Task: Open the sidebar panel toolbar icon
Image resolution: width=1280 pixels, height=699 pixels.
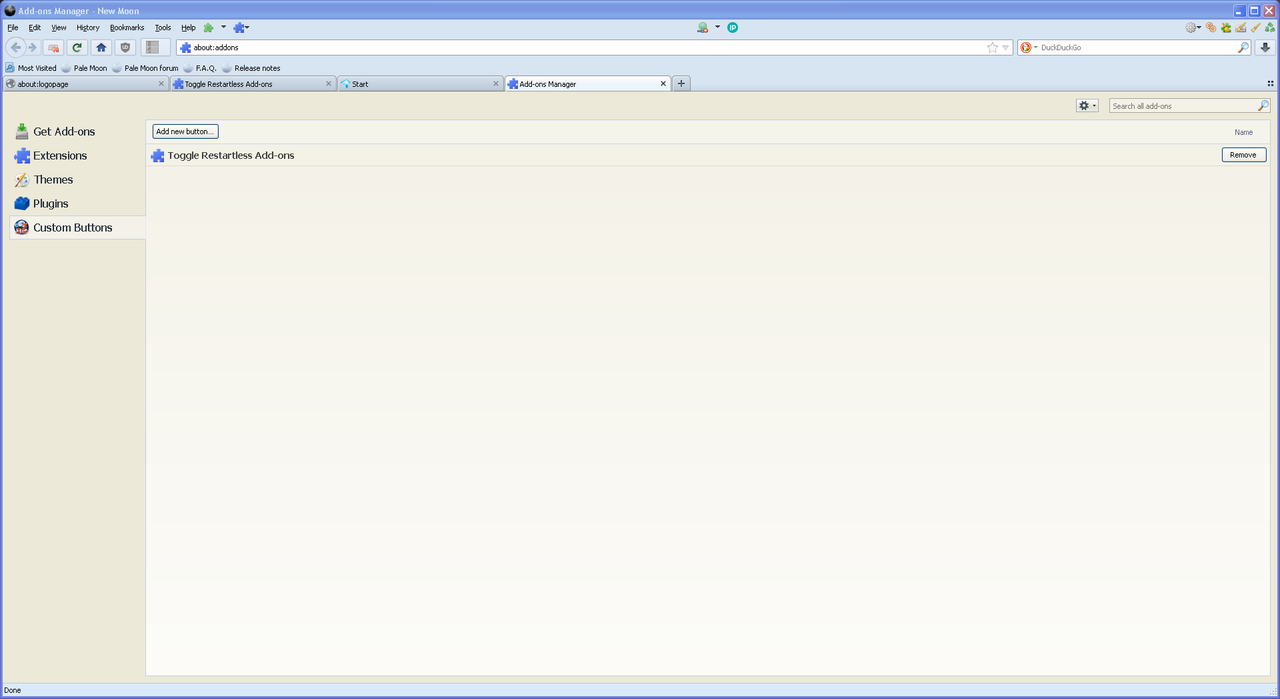Action: tap(153, 47)
